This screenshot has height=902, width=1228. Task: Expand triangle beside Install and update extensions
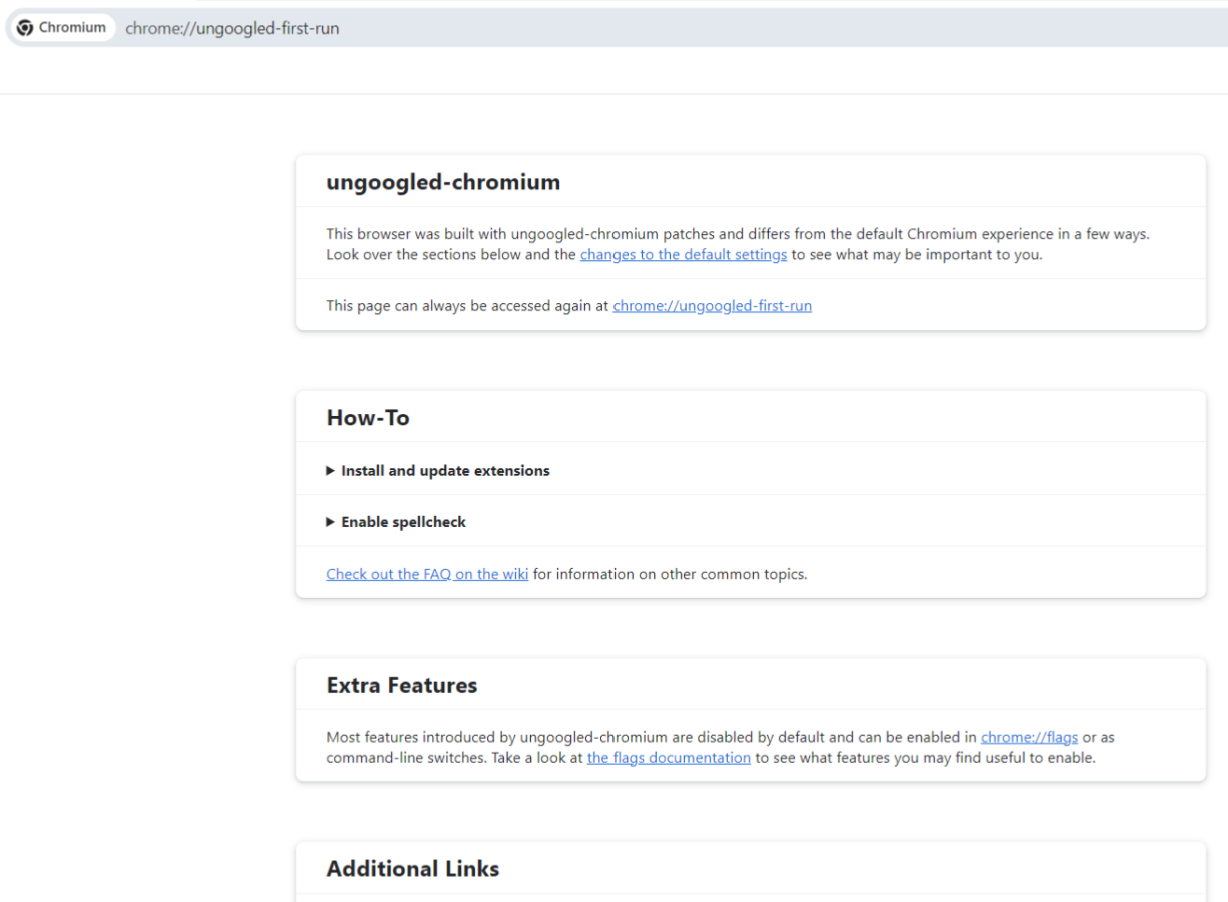[x=331, y=471]
